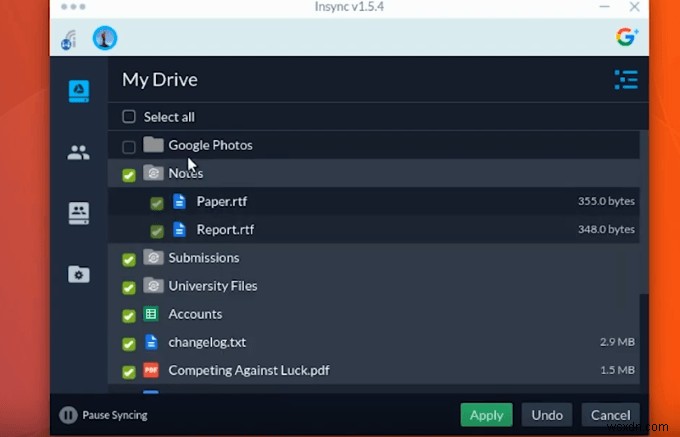Click the Pause Syncing icon
This screenshot has width=680, height=437.
point(68,415)
